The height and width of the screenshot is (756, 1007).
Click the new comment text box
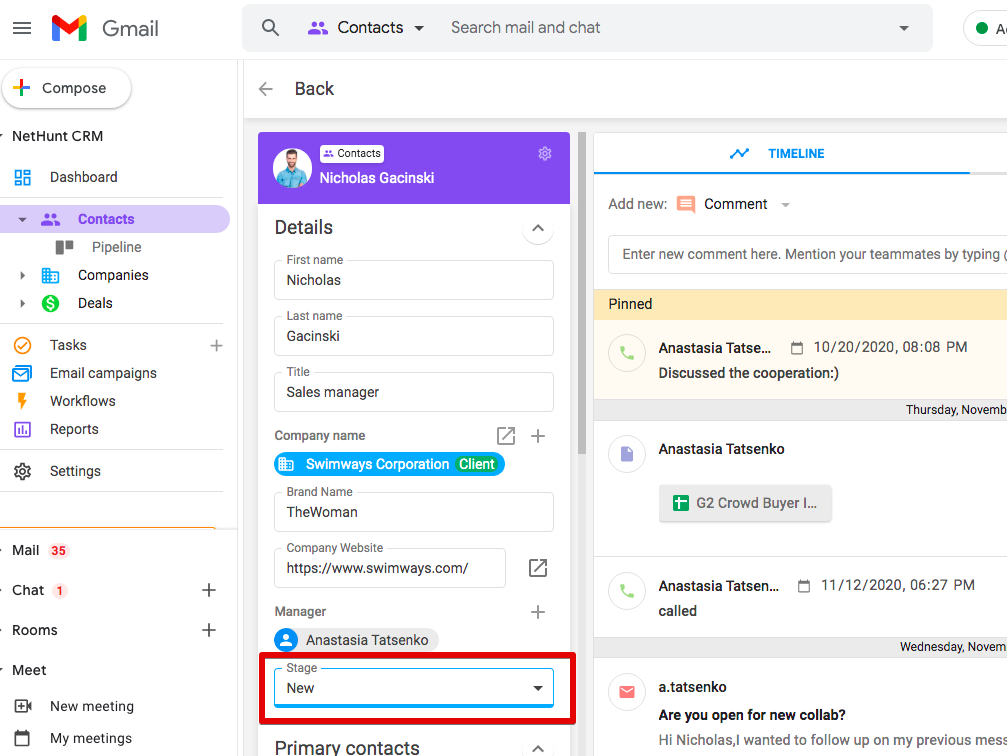click(807, 254)
